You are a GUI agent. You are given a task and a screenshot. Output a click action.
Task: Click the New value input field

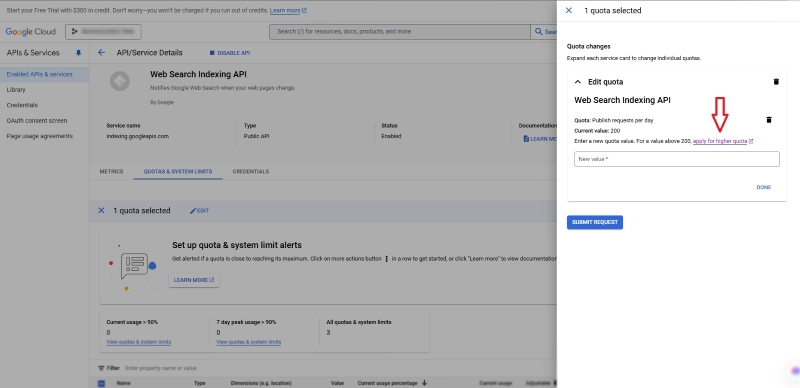click(677, 159)
